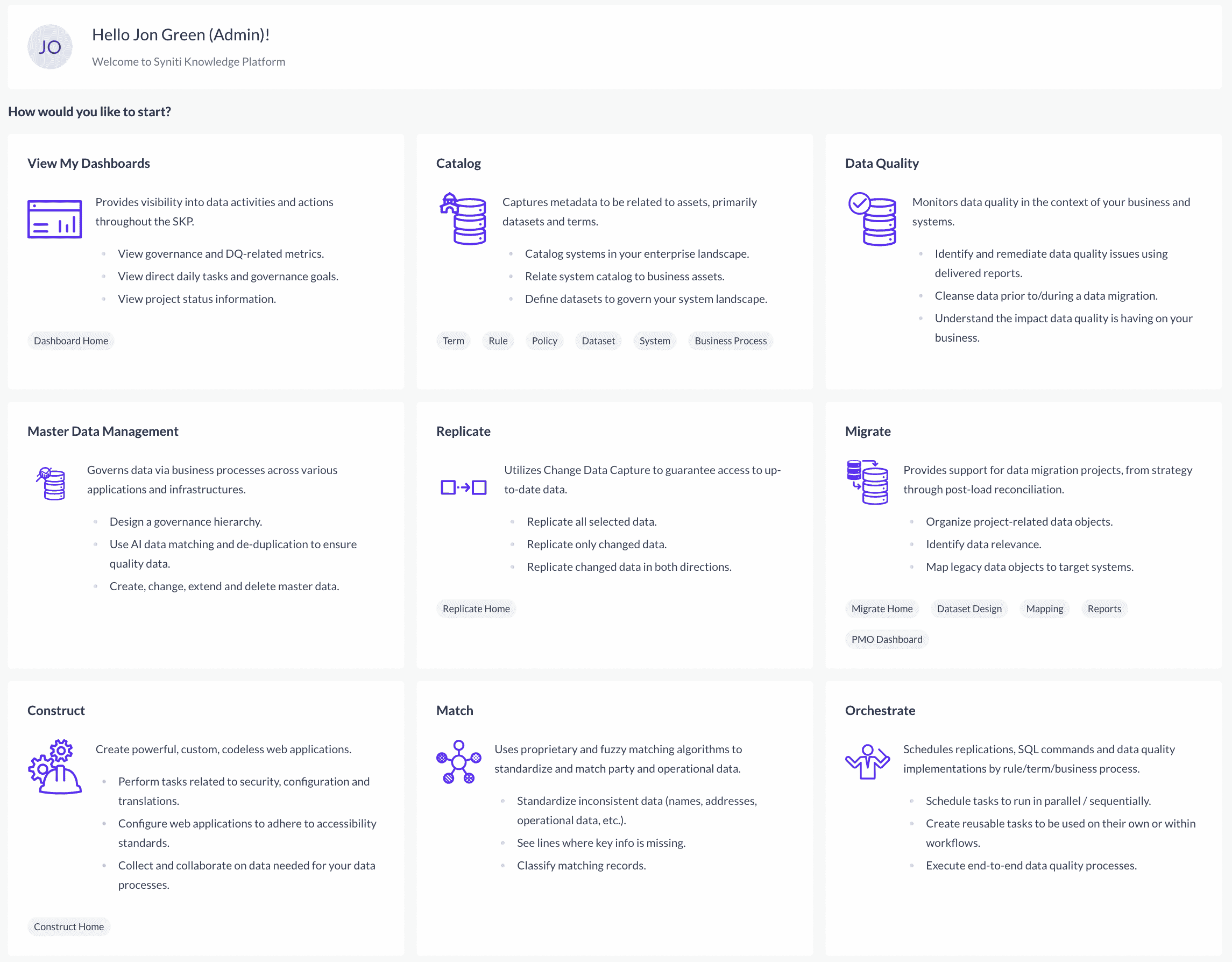The width and height of the screenshot is (1232, 962).
Task: Select the Term catalog tab
Action: [452, 340]
